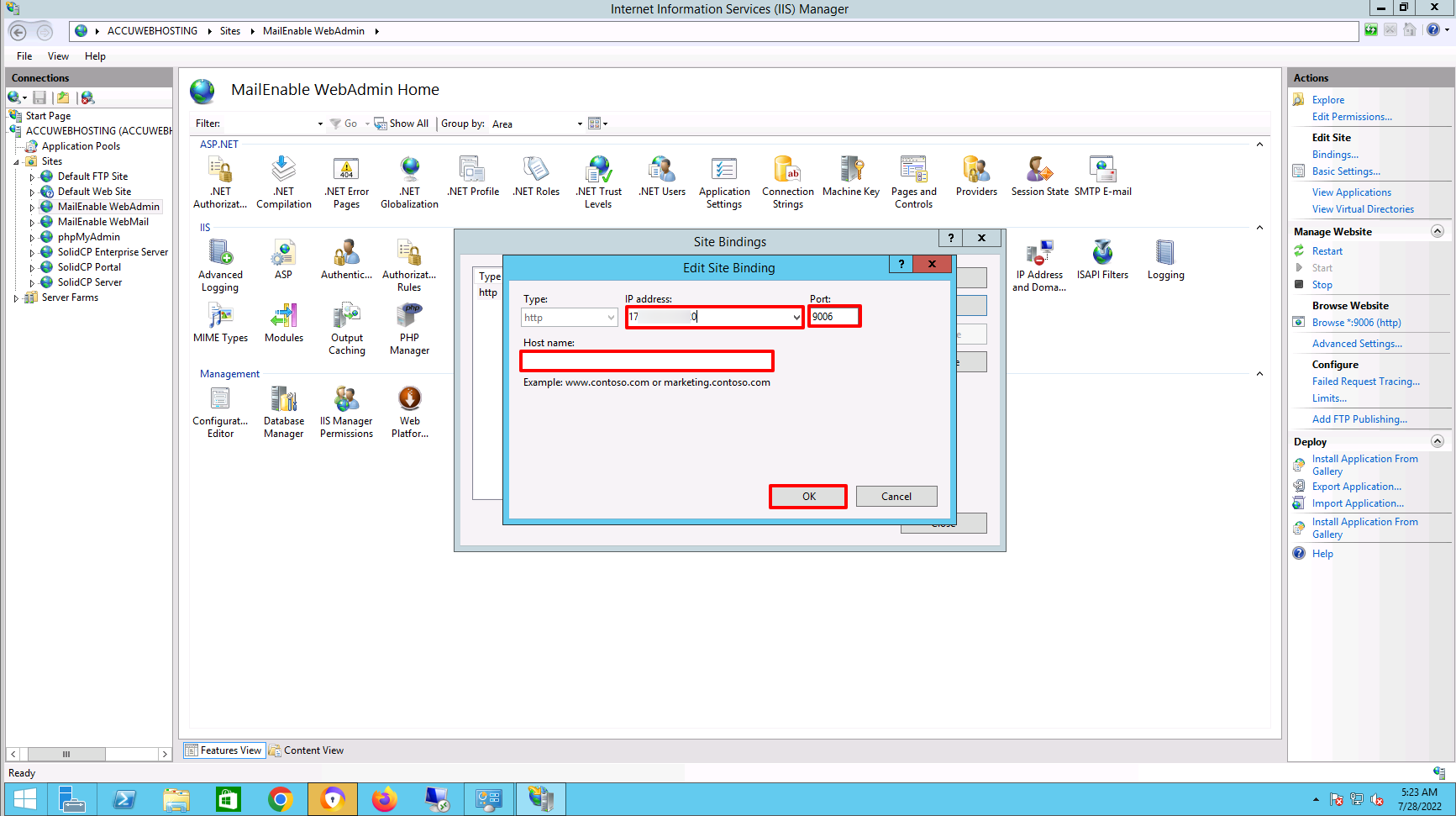
Task: Open the Help menu
Action: [95, 56]
